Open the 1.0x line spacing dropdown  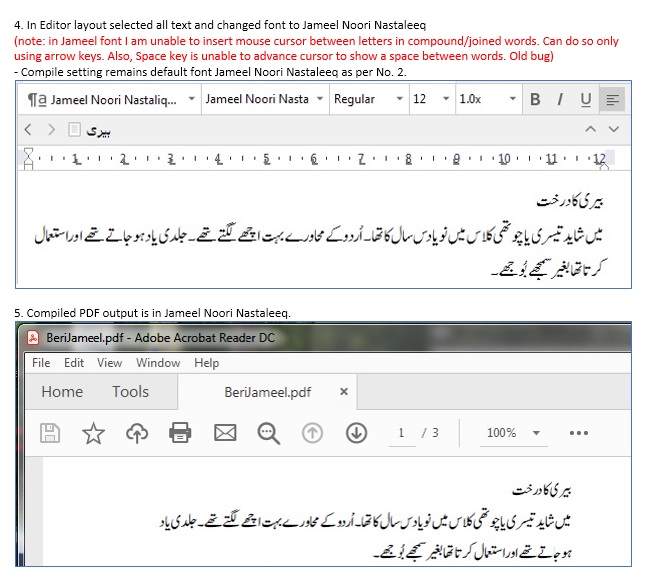click(488, 99)
